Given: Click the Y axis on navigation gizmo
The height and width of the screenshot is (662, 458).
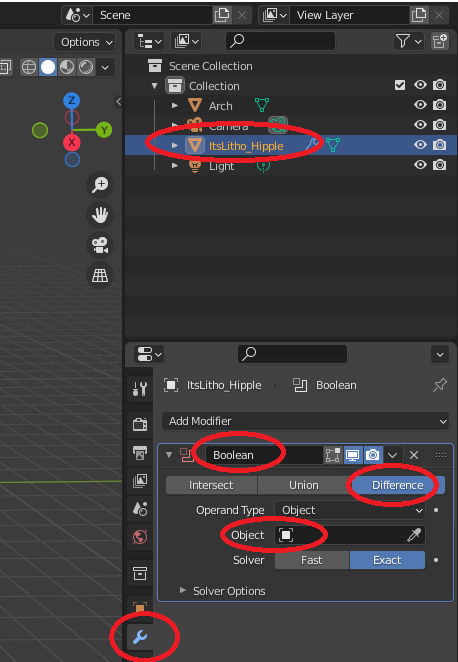Looking at the screenshot, I should tap(104, 130).
